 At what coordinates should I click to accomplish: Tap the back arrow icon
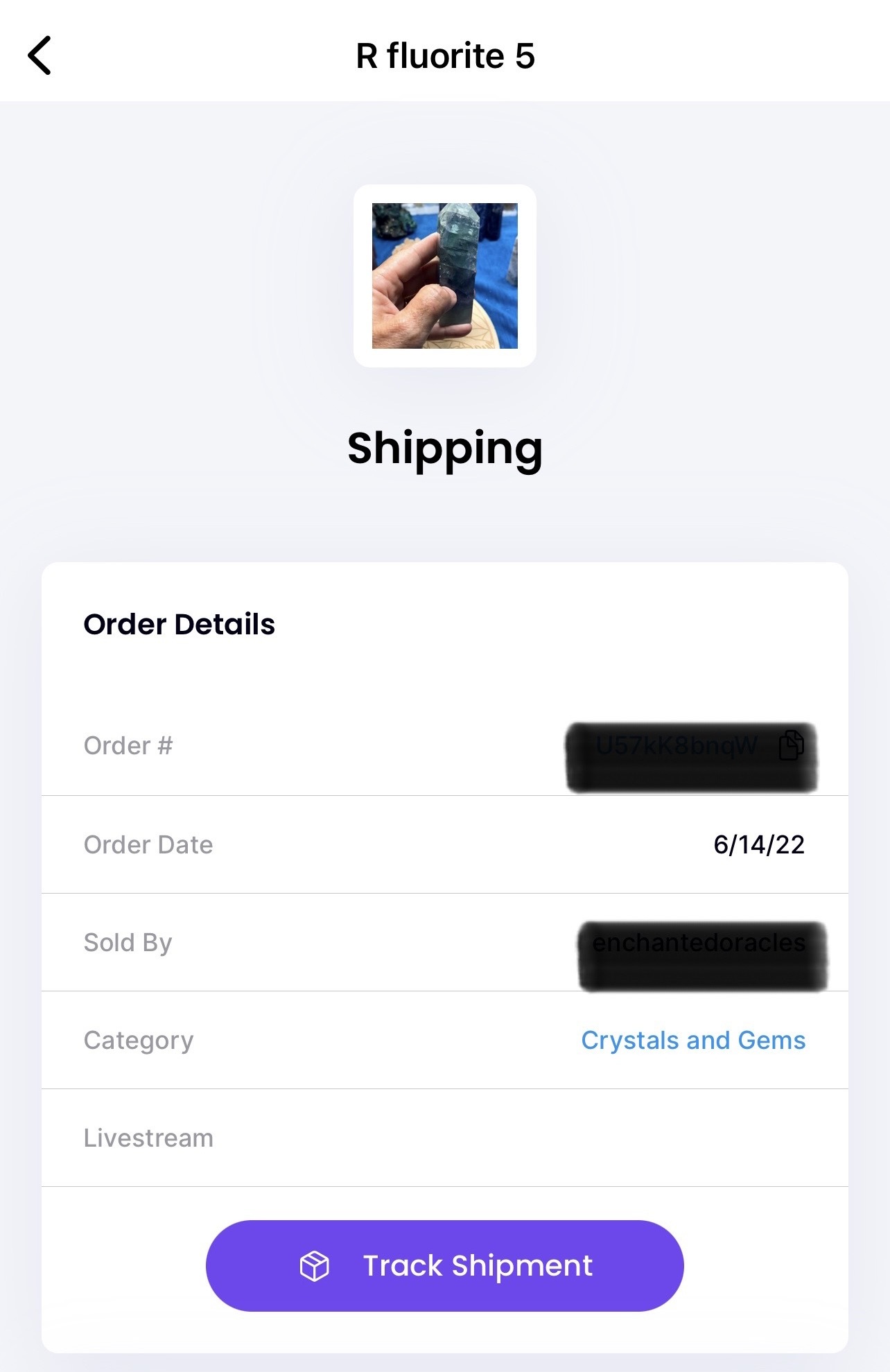pos(40,55)
